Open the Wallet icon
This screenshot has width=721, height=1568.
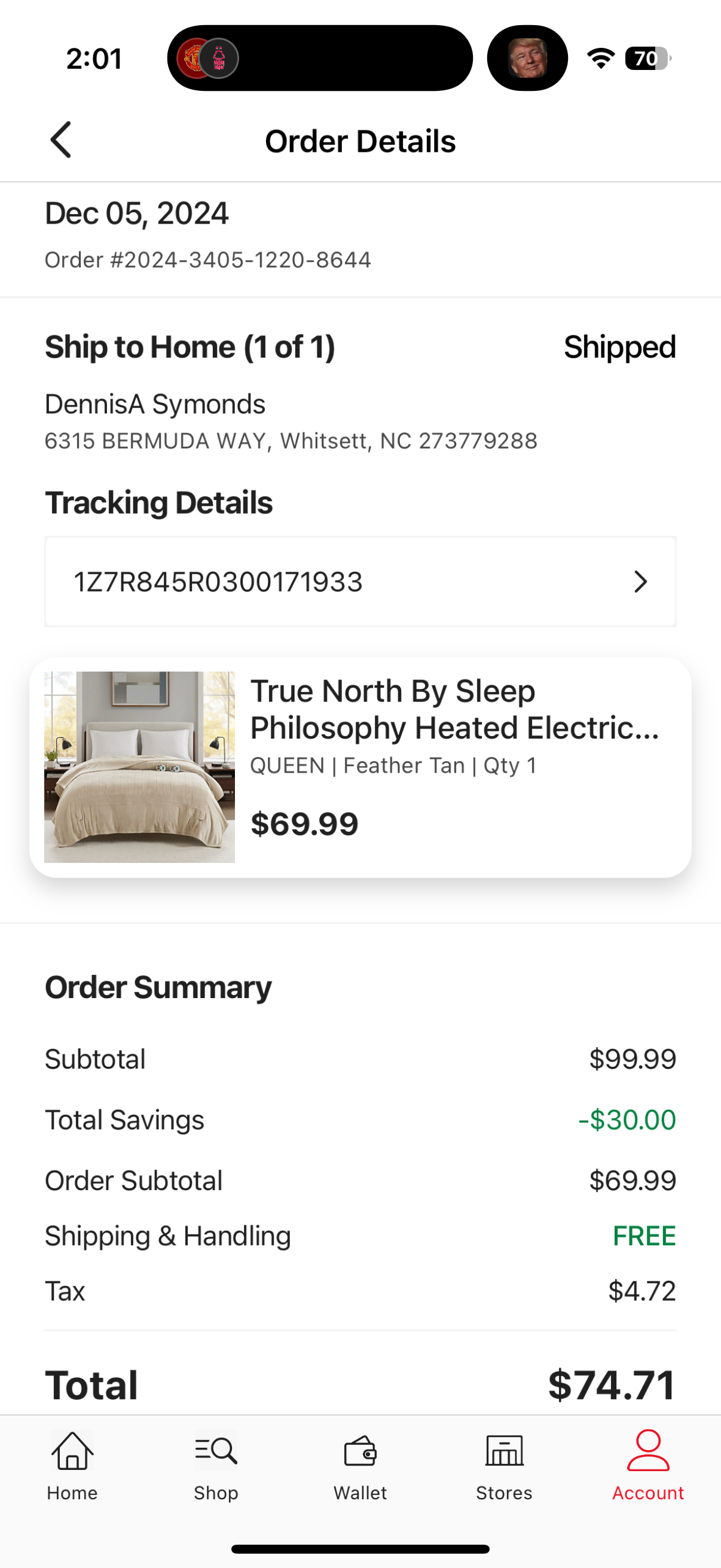tap(360, 1451)
